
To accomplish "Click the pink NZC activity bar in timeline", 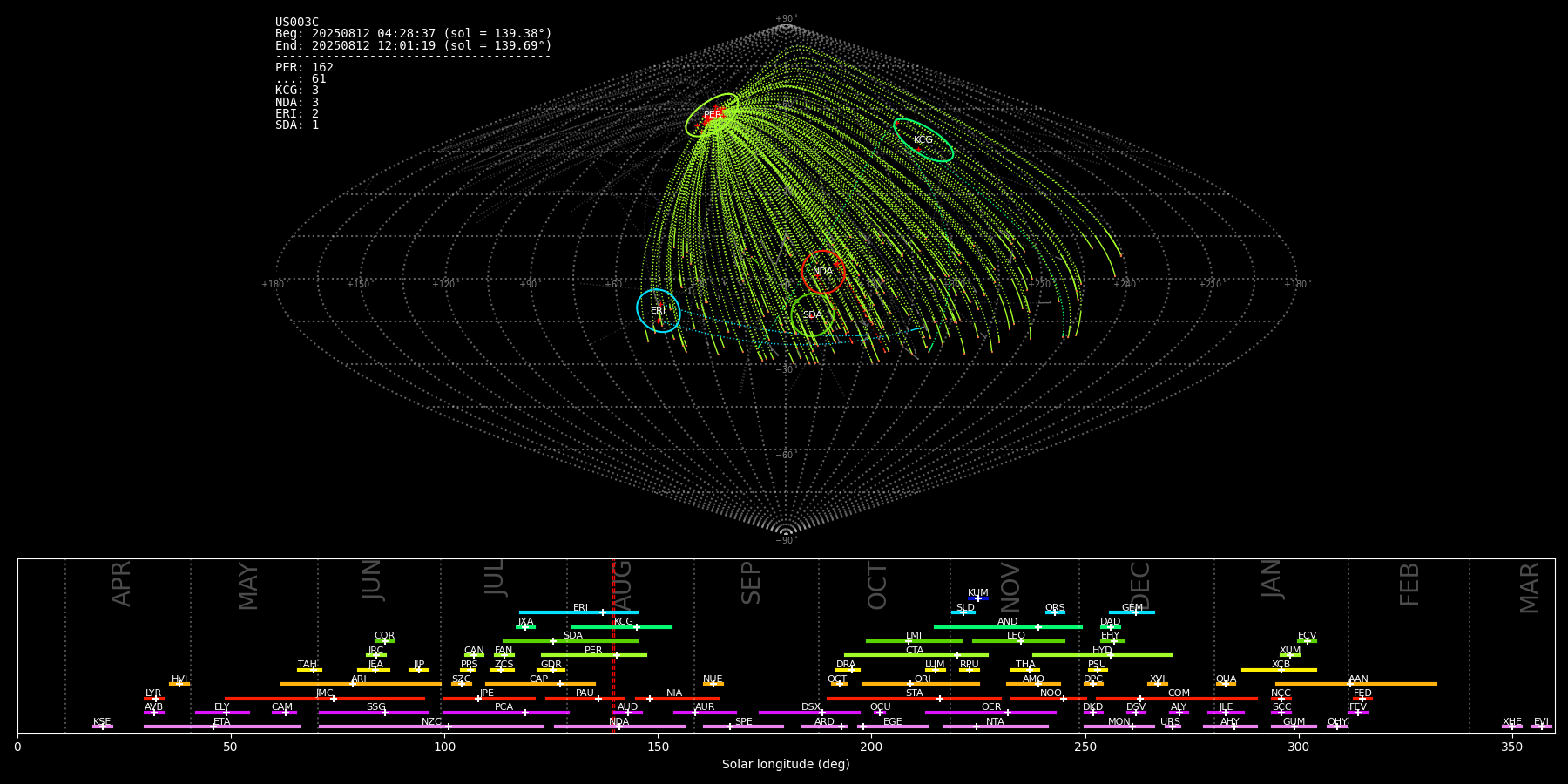I will (431, 727).
